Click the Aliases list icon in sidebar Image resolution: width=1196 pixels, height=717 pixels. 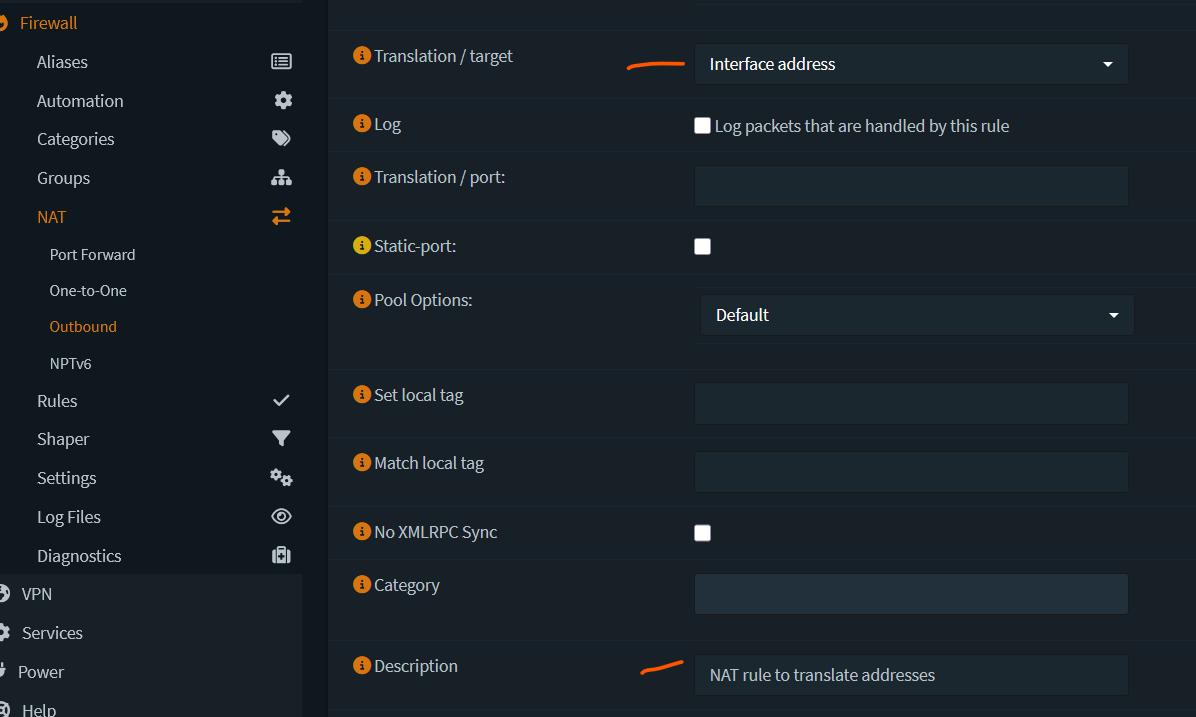point(281,62)
